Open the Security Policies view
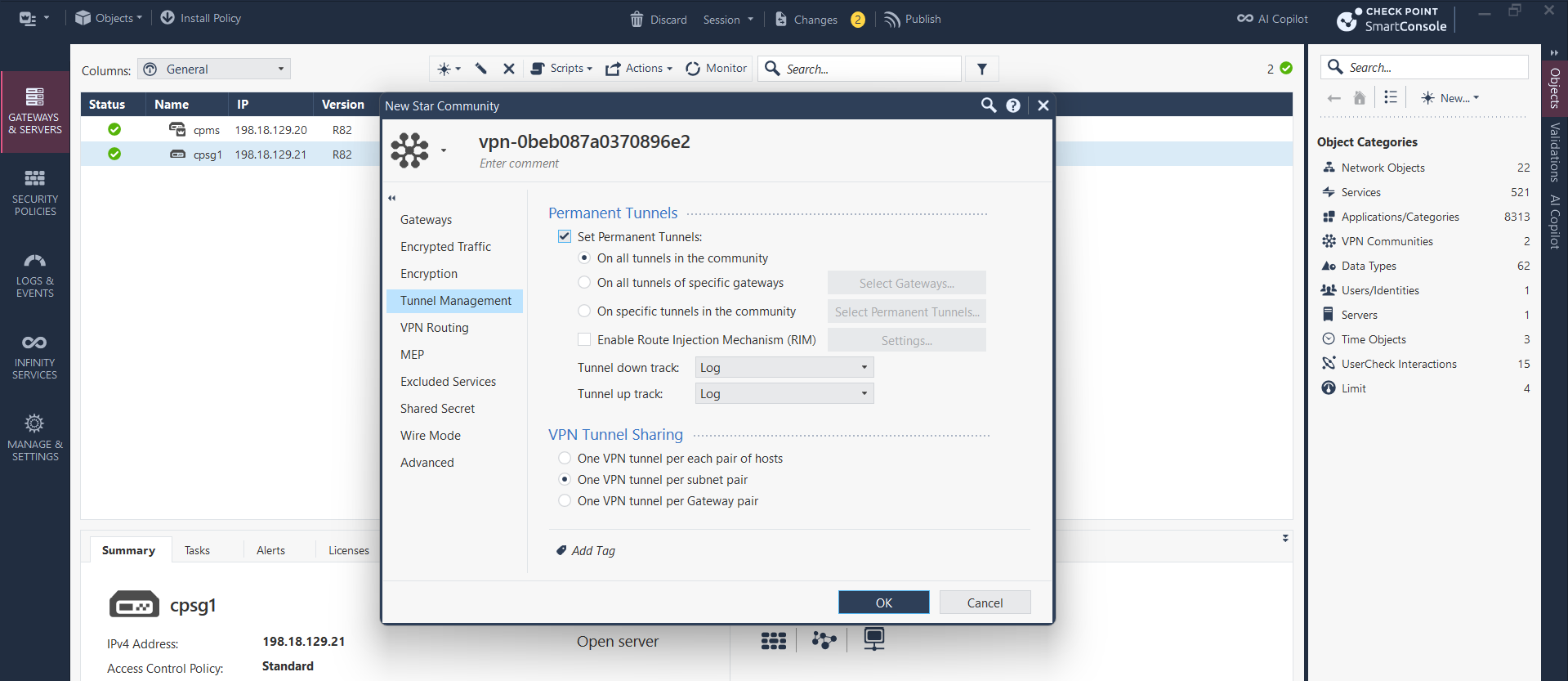This screenshot has width=1568, height=681. point(34,193)
